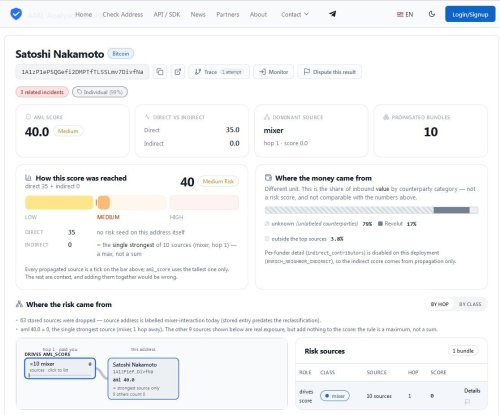500x415 pixels.
Task: Expand the Contact menu
Action: pos(295,14)
